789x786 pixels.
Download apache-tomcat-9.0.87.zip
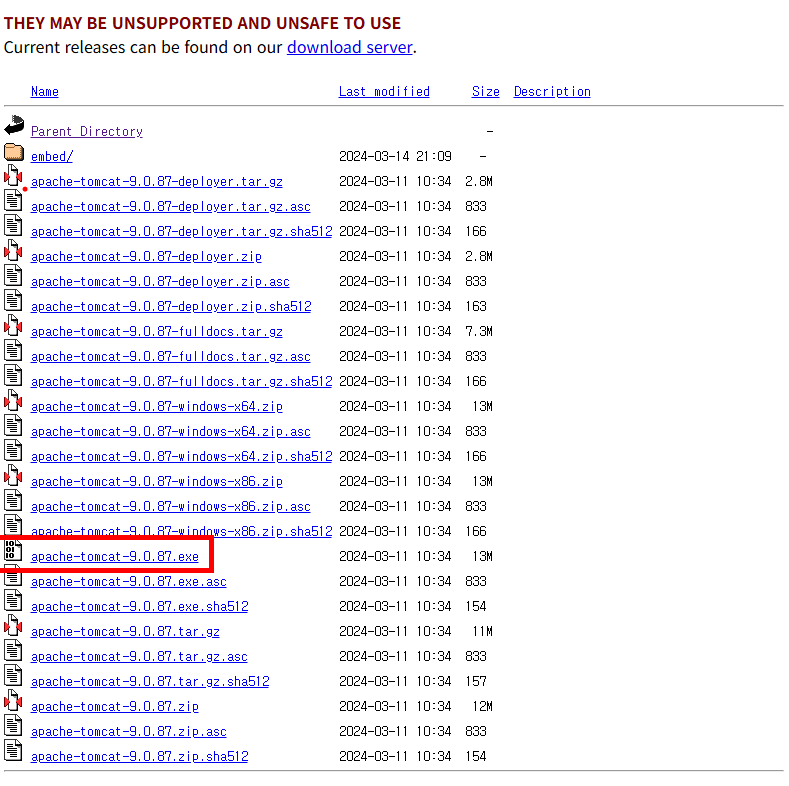(x=115, y=706)
